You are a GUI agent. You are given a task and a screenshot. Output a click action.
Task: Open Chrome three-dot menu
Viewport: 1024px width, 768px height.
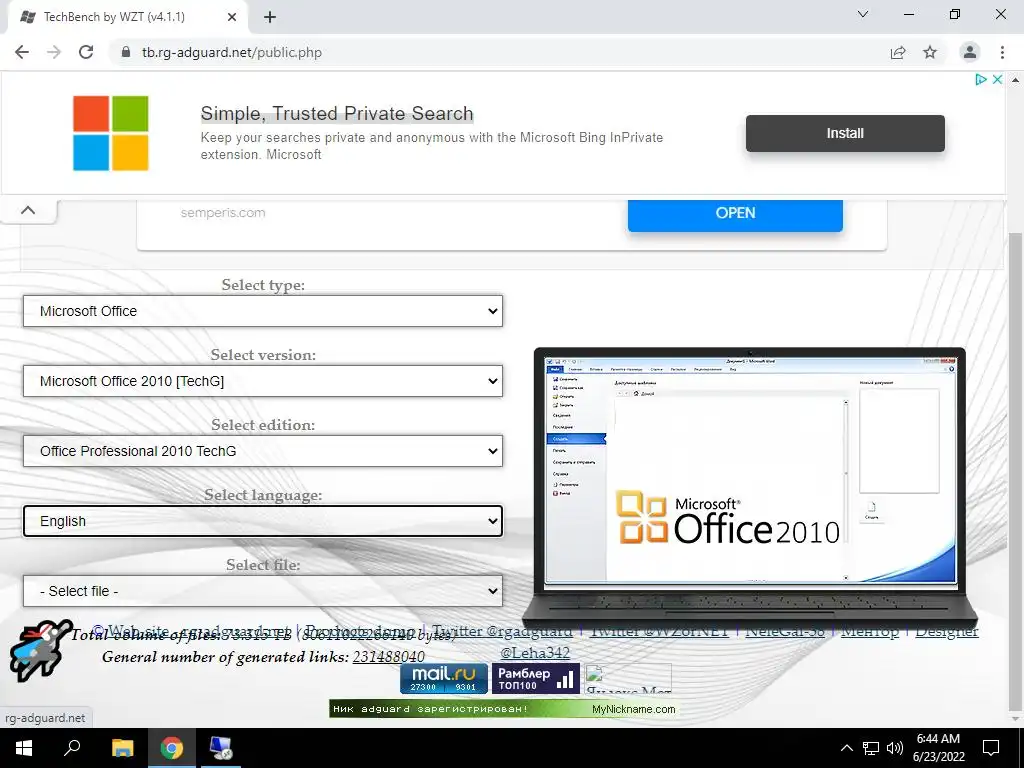pos(1002,52)
